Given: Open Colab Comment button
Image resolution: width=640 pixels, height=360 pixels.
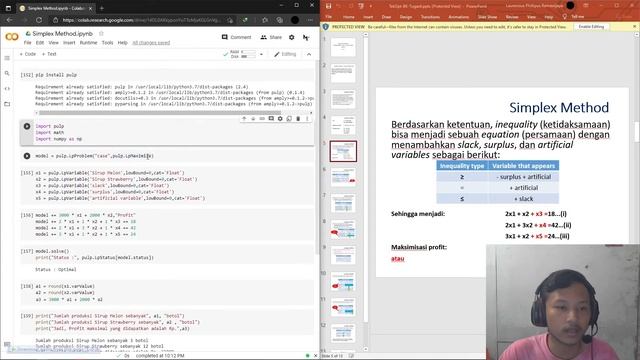Looking at the screenshot, I should click(x=236, y=37).
